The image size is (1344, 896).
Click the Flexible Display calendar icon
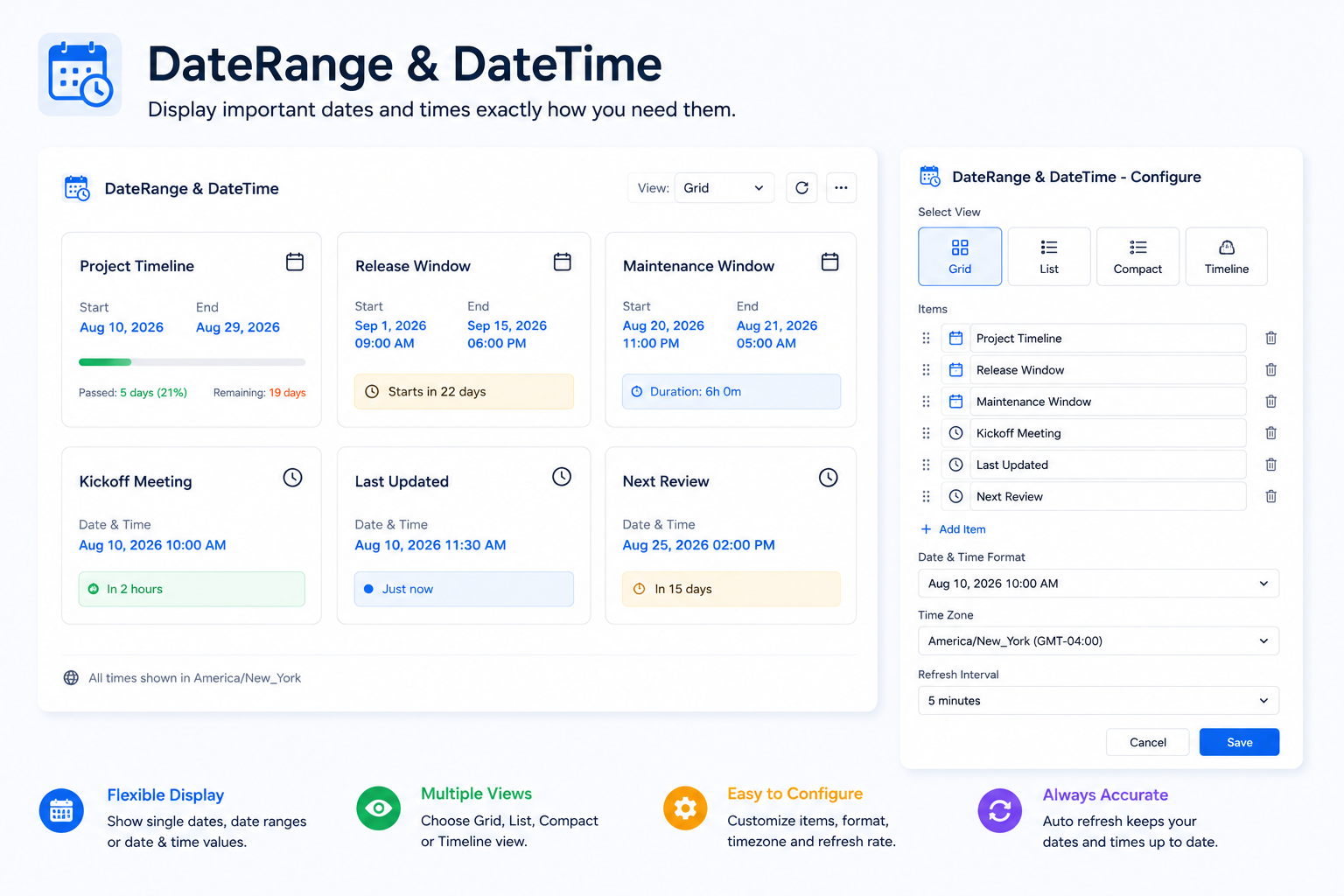[61, 810]
